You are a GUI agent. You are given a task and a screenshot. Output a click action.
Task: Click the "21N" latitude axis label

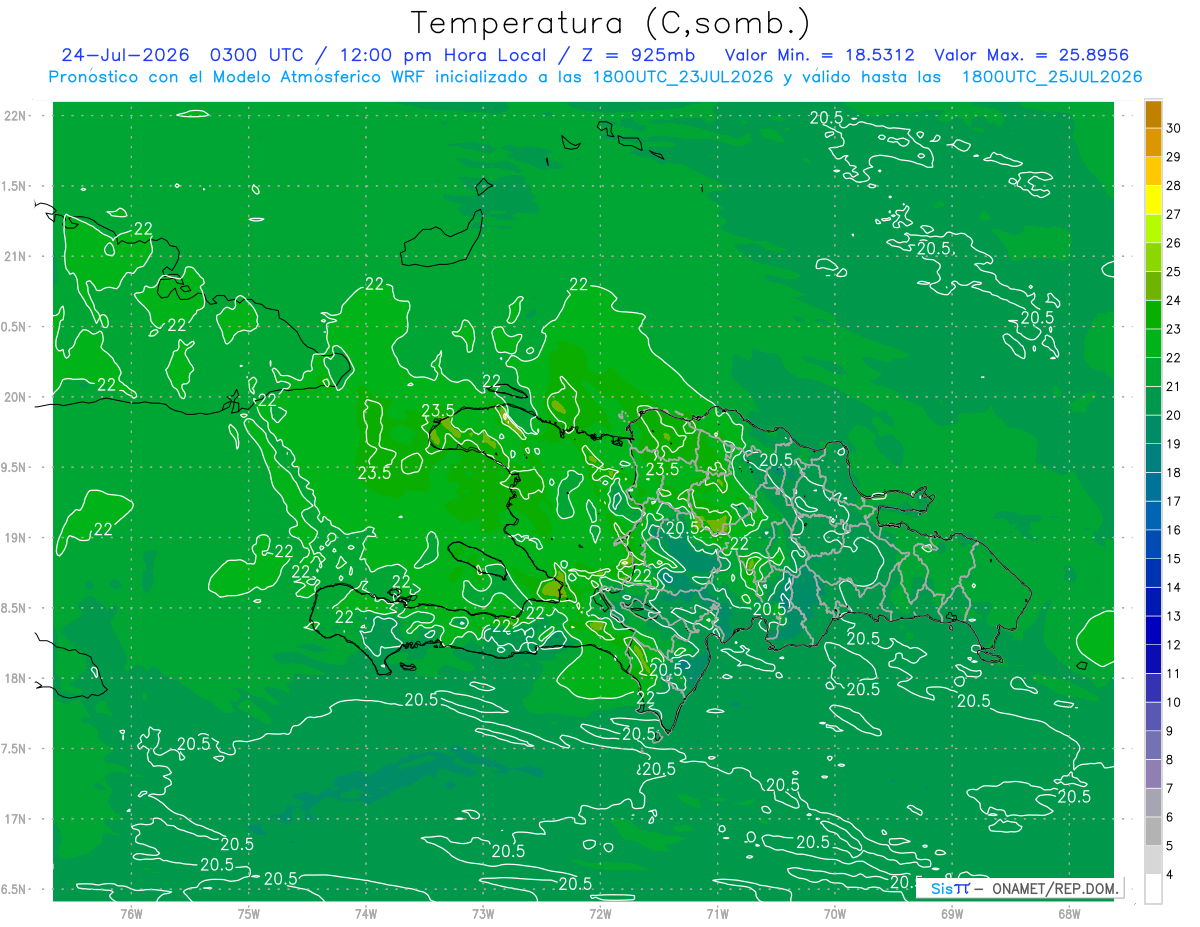15,256
